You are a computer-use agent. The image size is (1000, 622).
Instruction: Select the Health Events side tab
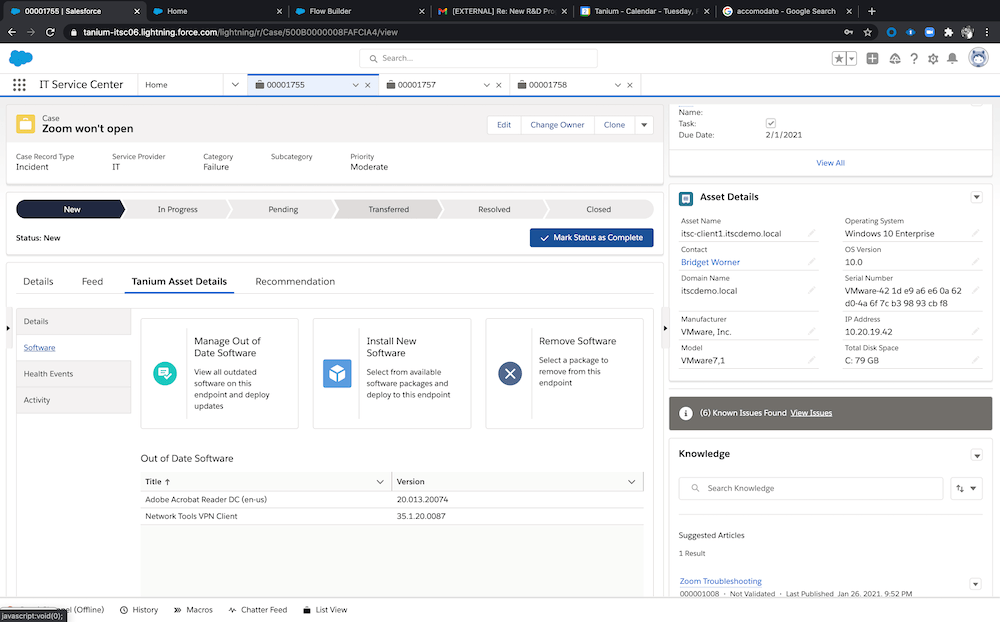click(x=49, y=374)
